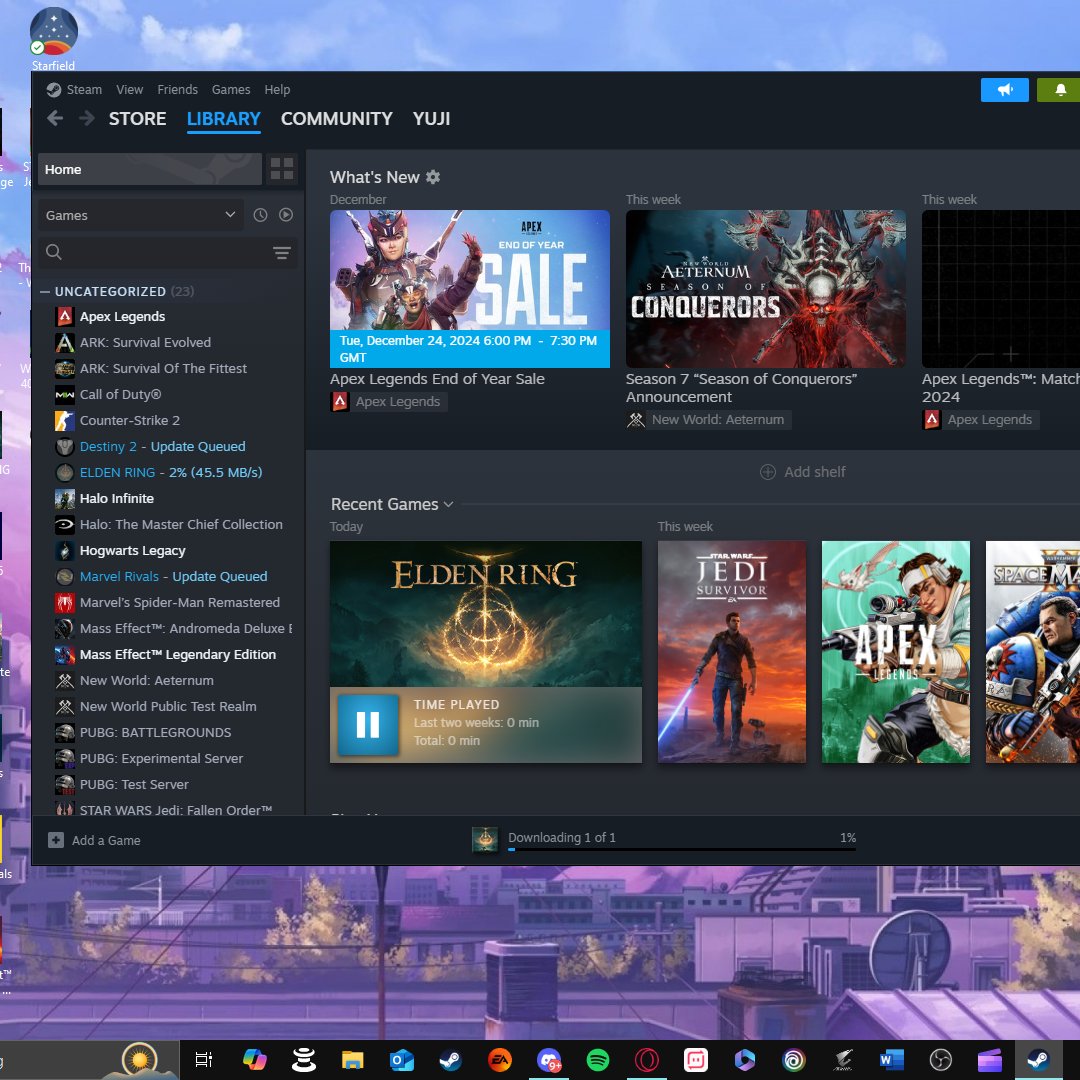
Task: Switch to collections grid view
Action: click(x=282, y=169)
